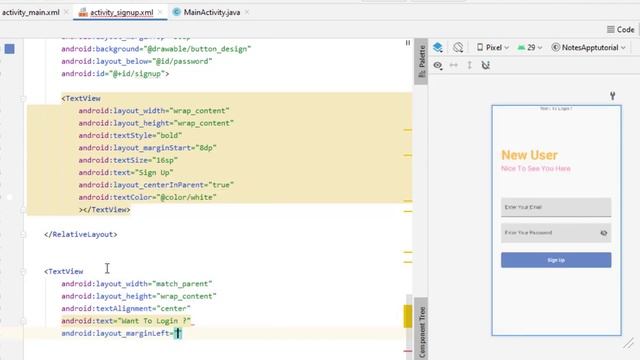Viewport: 640px width, 360px height.
Task: Click the blue color gutter swatch
Action: point(9,49)
